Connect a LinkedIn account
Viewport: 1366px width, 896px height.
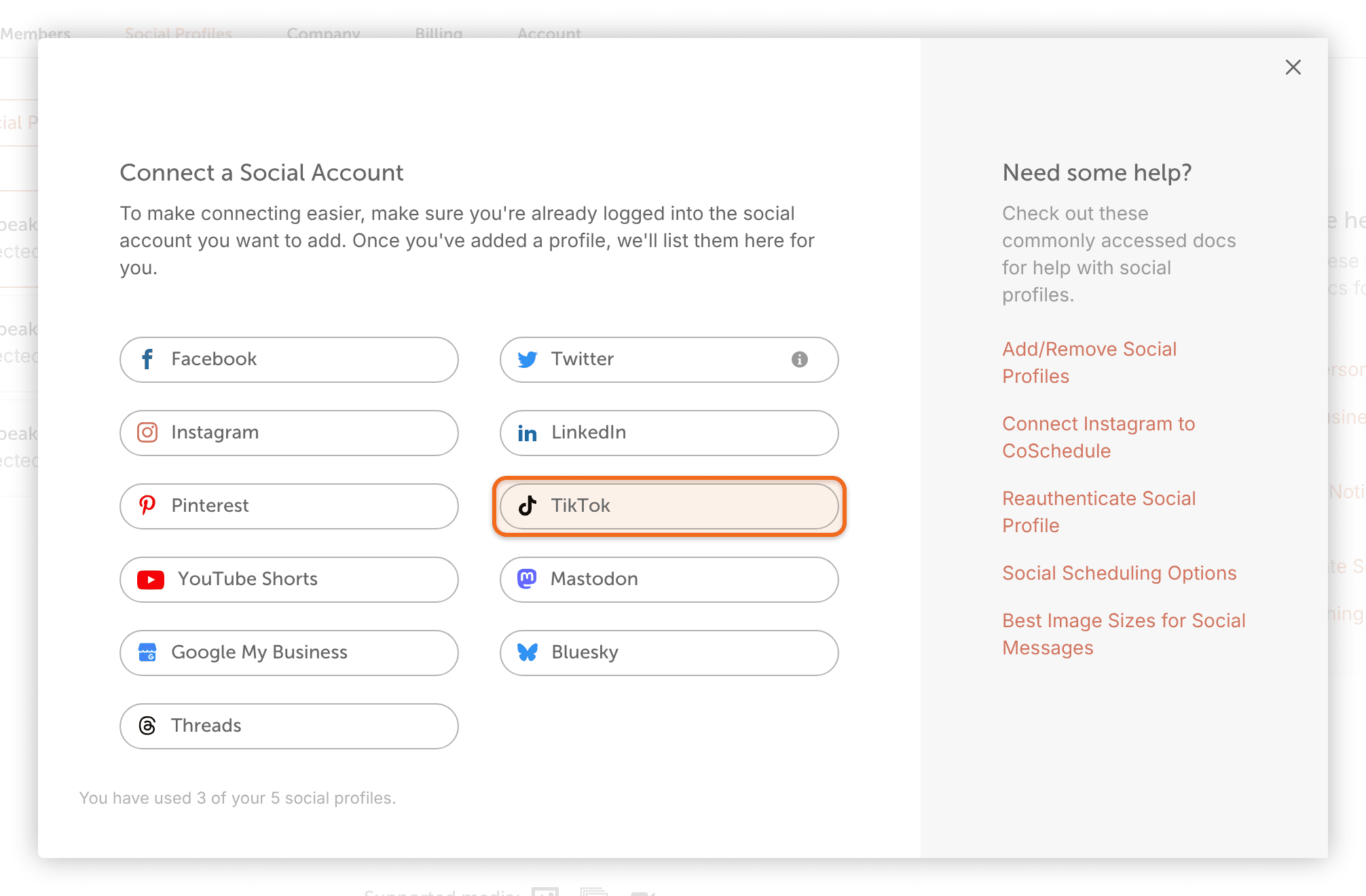click(x=669, y=433)
